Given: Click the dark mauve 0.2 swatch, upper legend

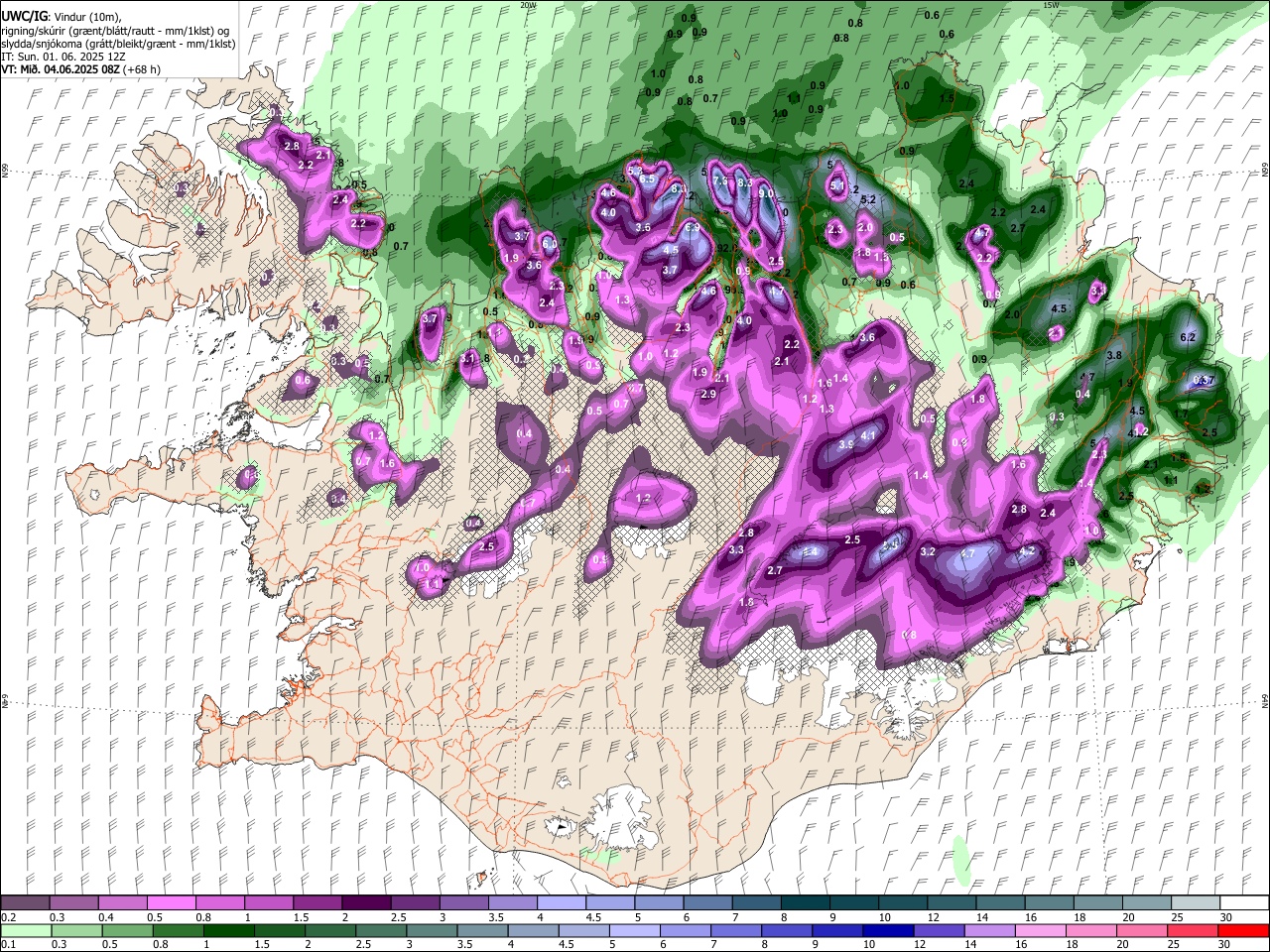Looking at the screenshot, I should (26, 903).
